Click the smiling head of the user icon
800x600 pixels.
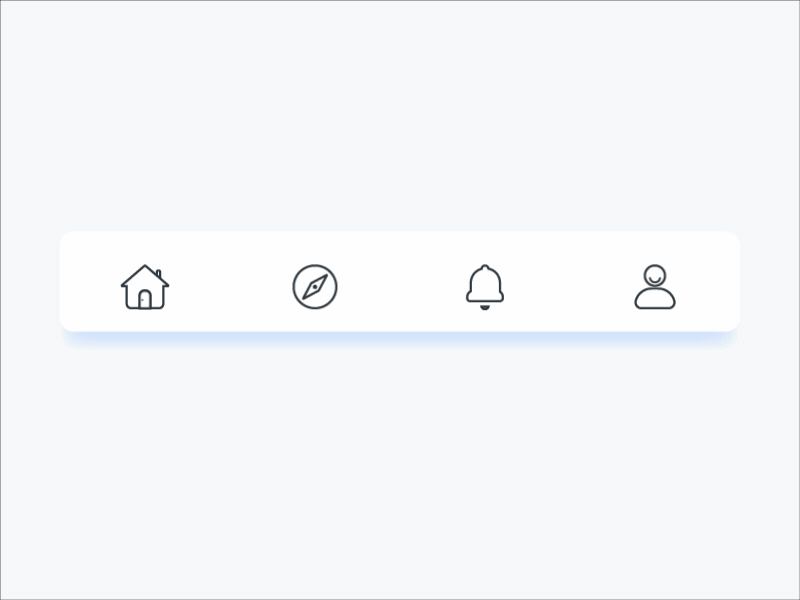click(654, 275)
